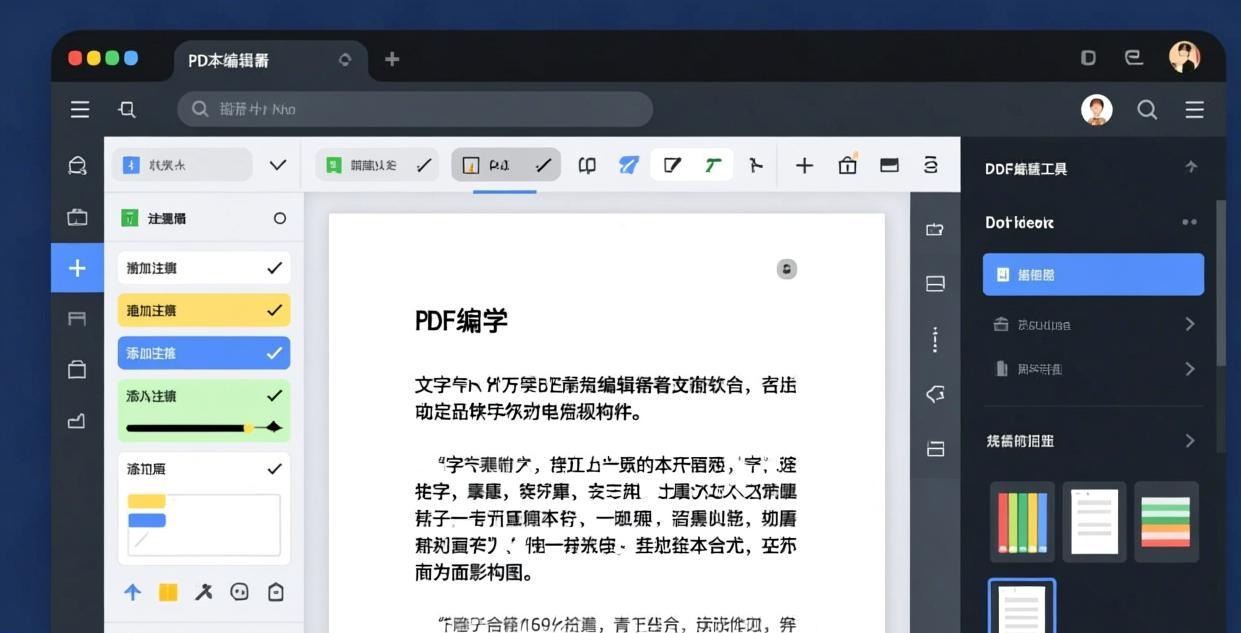This screenshot has height=633, width=1241.
Task: Select the topmost icon in the dark left sidebar
Action: click(77, 166)
